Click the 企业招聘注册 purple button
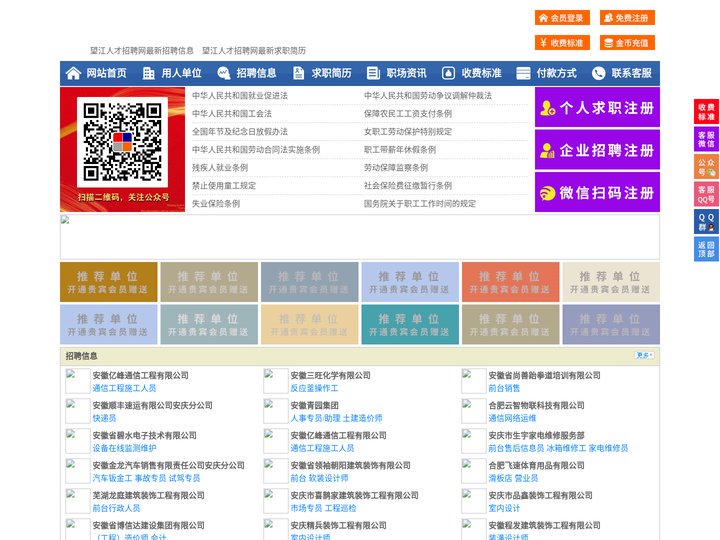The image size is (720, 540). pos(597,150)
